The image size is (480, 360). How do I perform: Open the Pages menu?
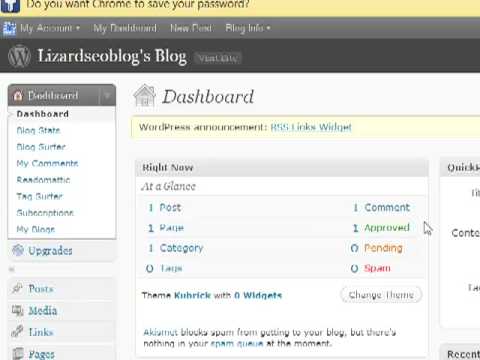(x=41, y=354)
